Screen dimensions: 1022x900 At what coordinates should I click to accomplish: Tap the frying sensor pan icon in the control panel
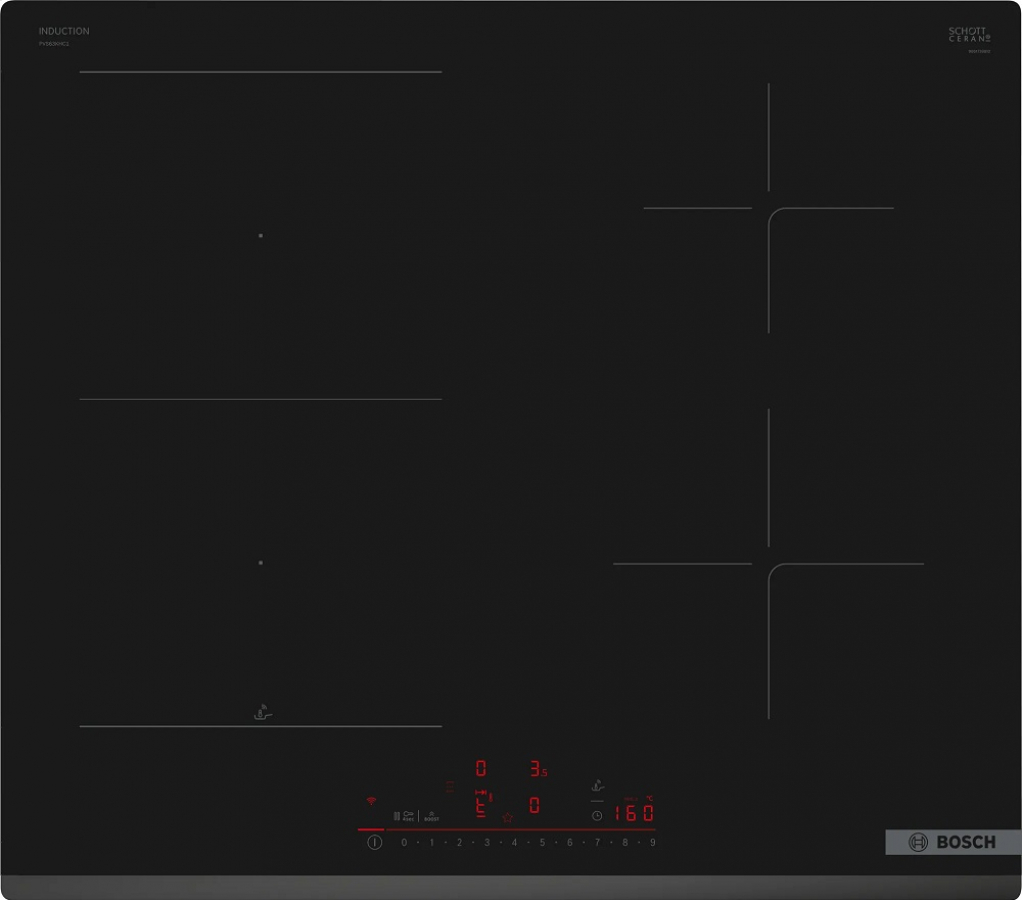pyautogui.click(x=597, y=785)
